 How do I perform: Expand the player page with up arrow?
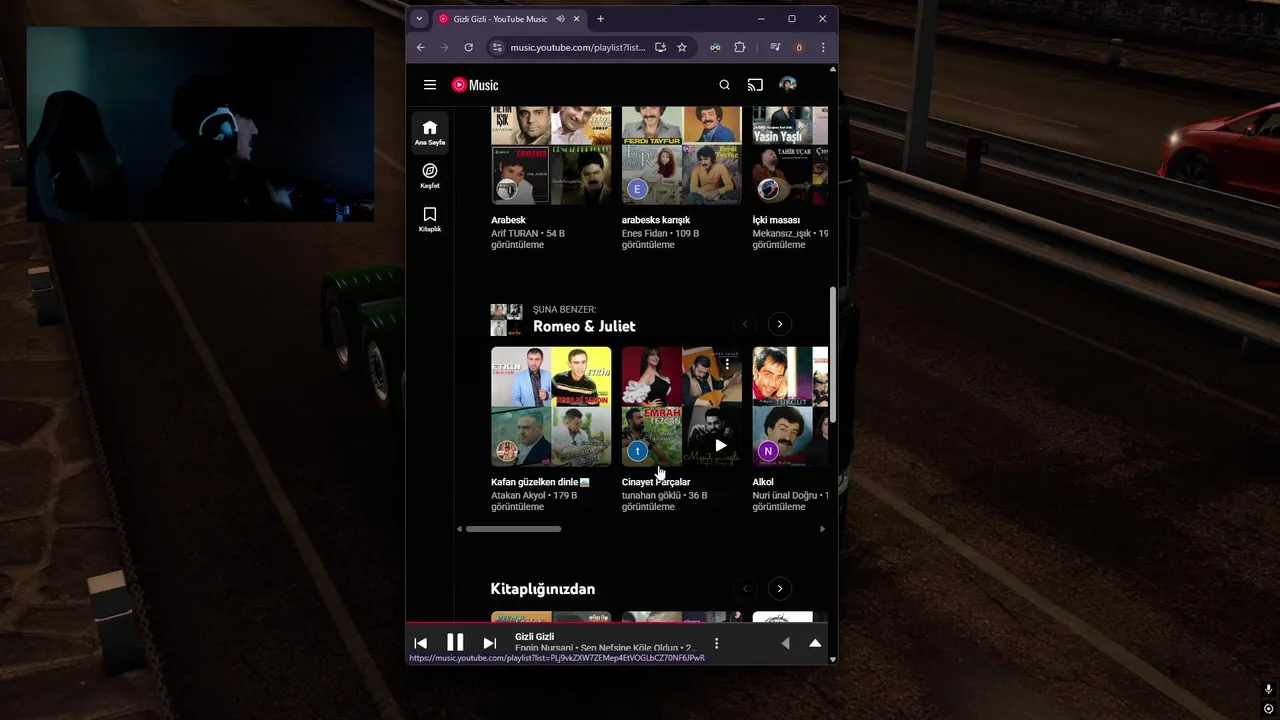(815, 643)
